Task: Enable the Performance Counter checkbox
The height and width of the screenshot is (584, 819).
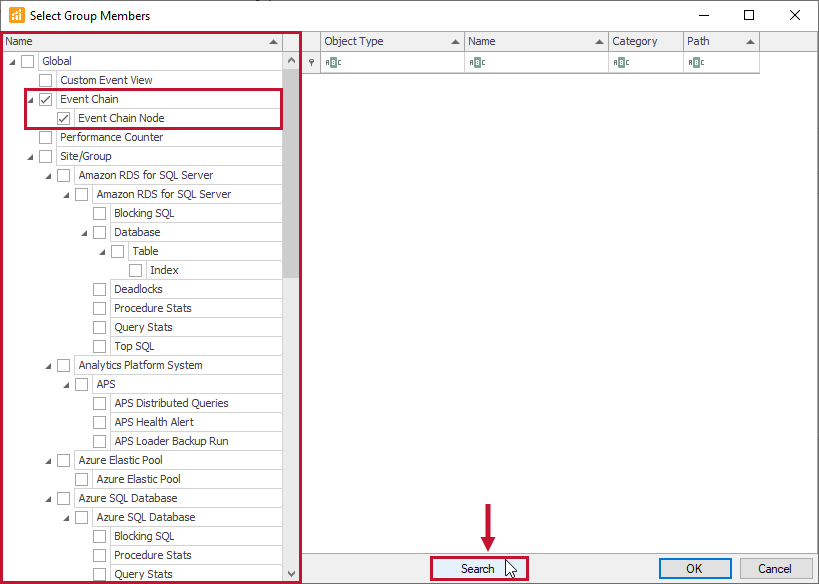Action: [45, 137]
